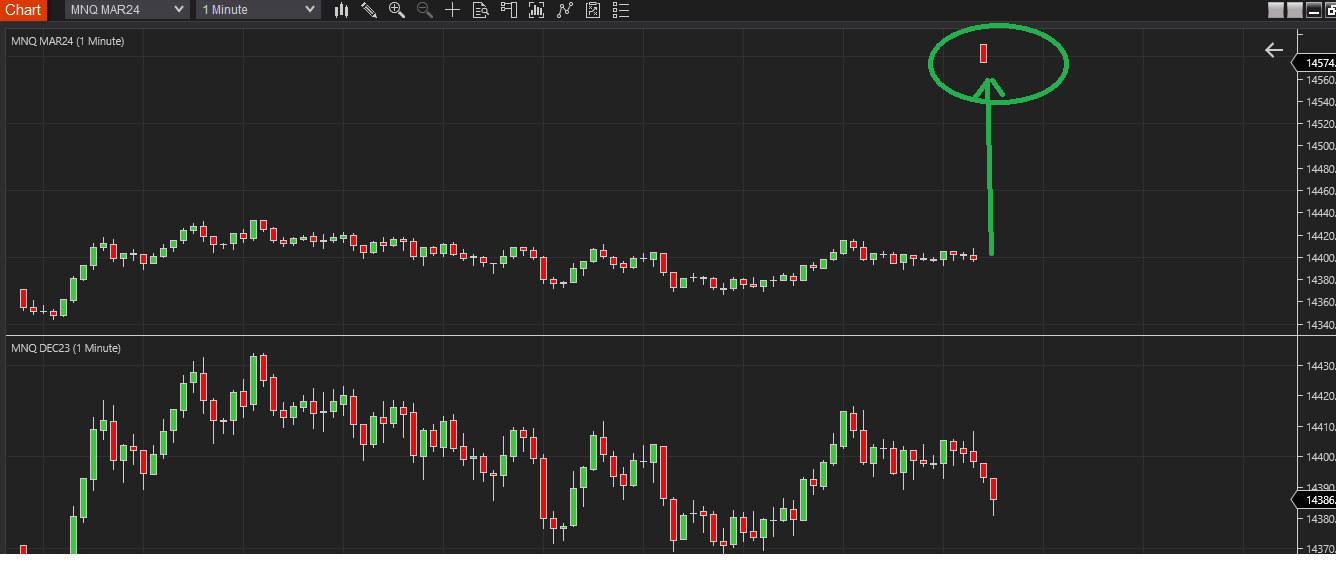Image resolution: width=1336 pixels, height=567 pixels.
Task: Expand the 1 Minute interval dropdown
Action: [x=258, y=10]
